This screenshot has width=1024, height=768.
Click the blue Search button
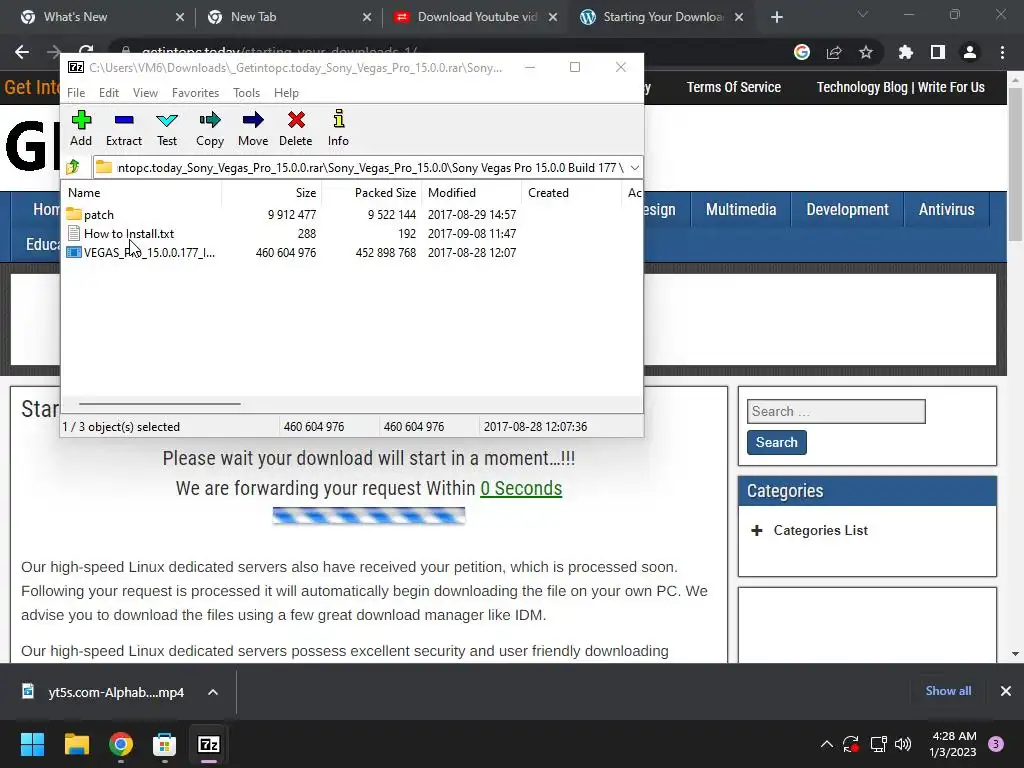tap(776, 442)
